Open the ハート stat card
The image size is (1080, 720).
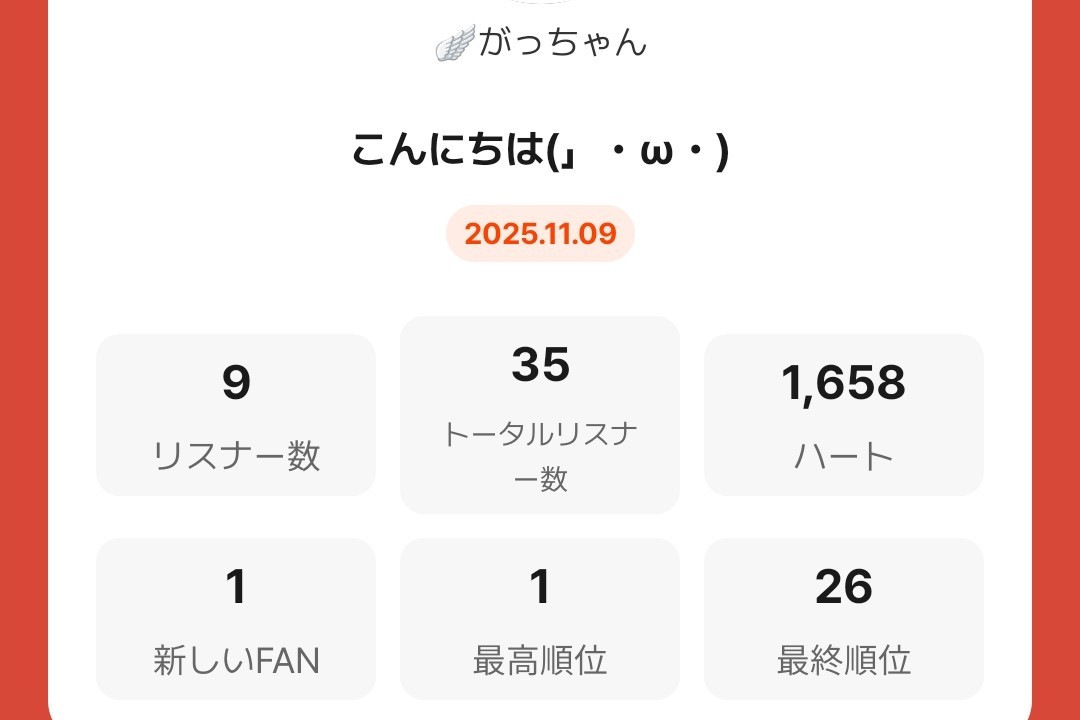click(x=844, y=415)
